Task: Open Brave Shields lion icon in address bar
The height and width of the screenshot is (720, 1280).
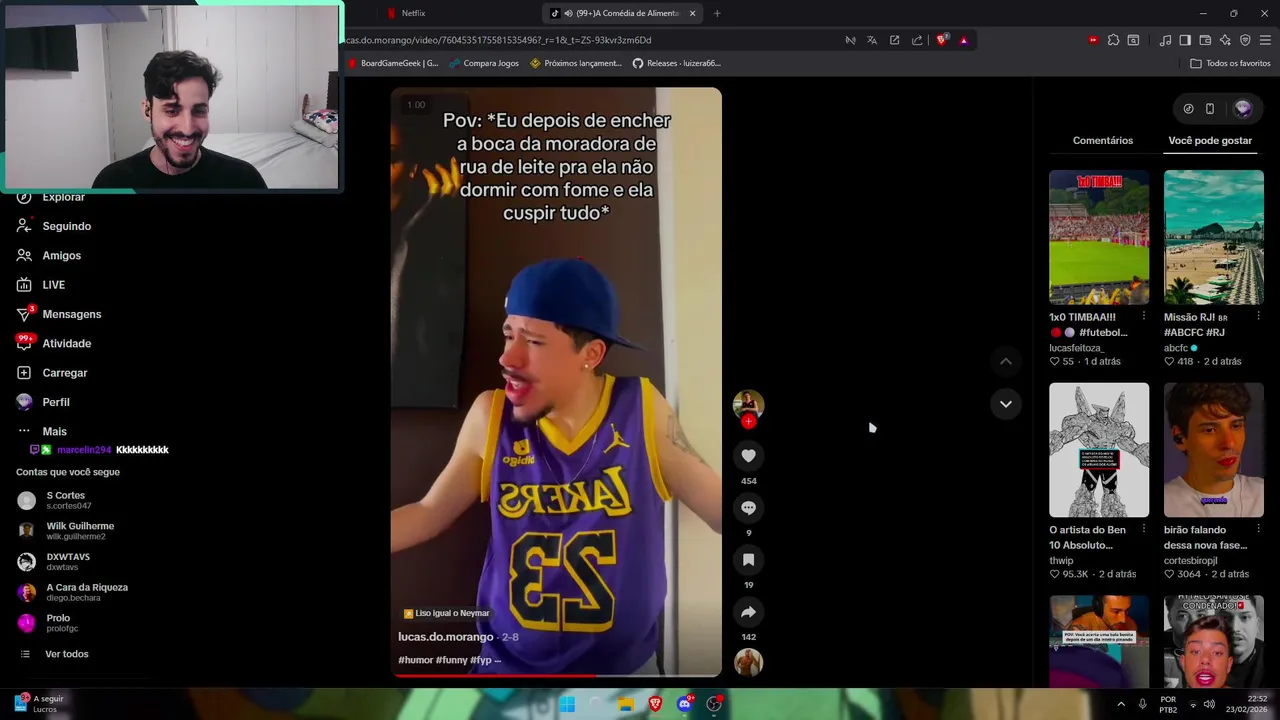Action: (x=941, y=40)
